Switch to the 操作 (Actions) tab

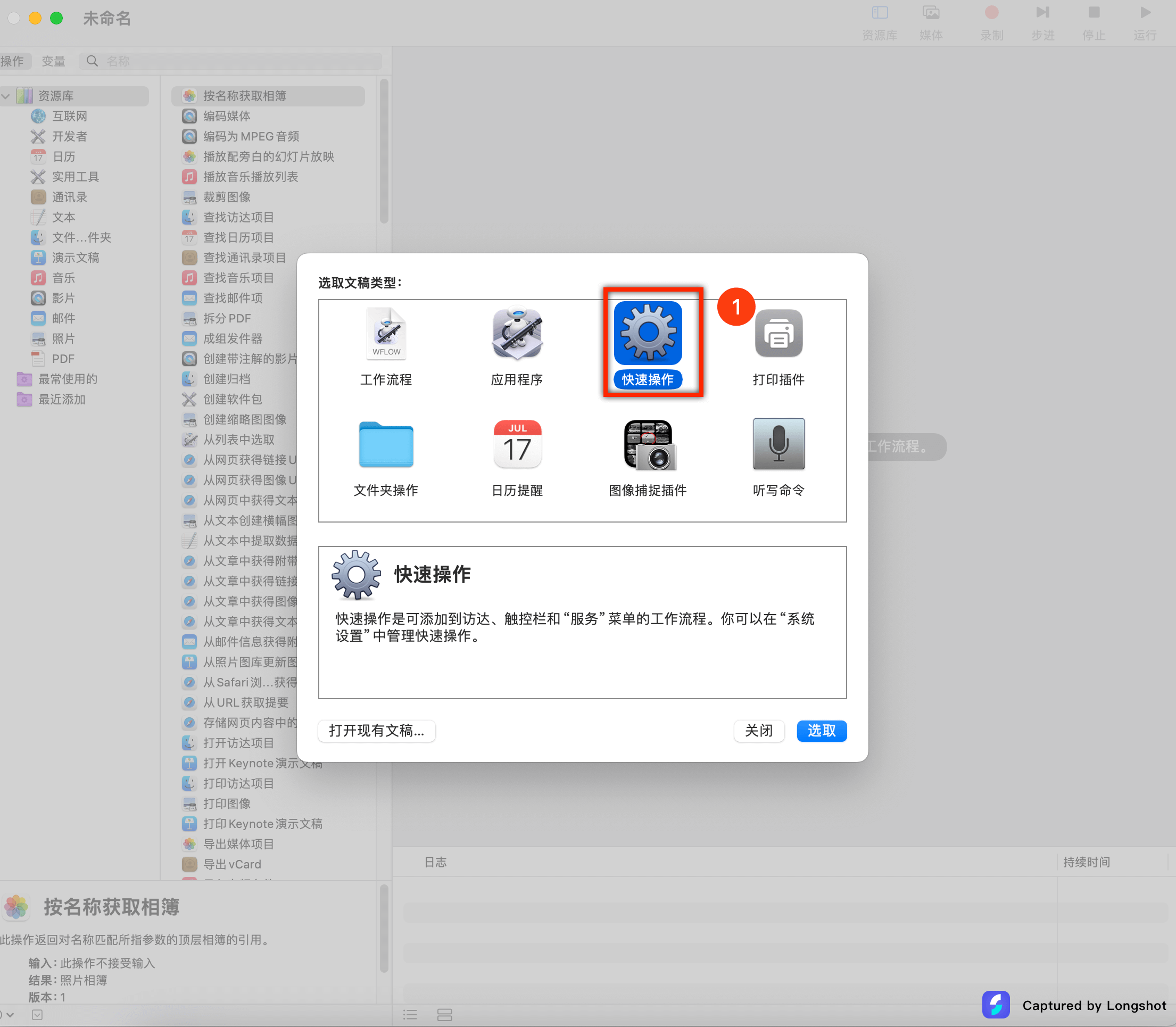point(13,61)
